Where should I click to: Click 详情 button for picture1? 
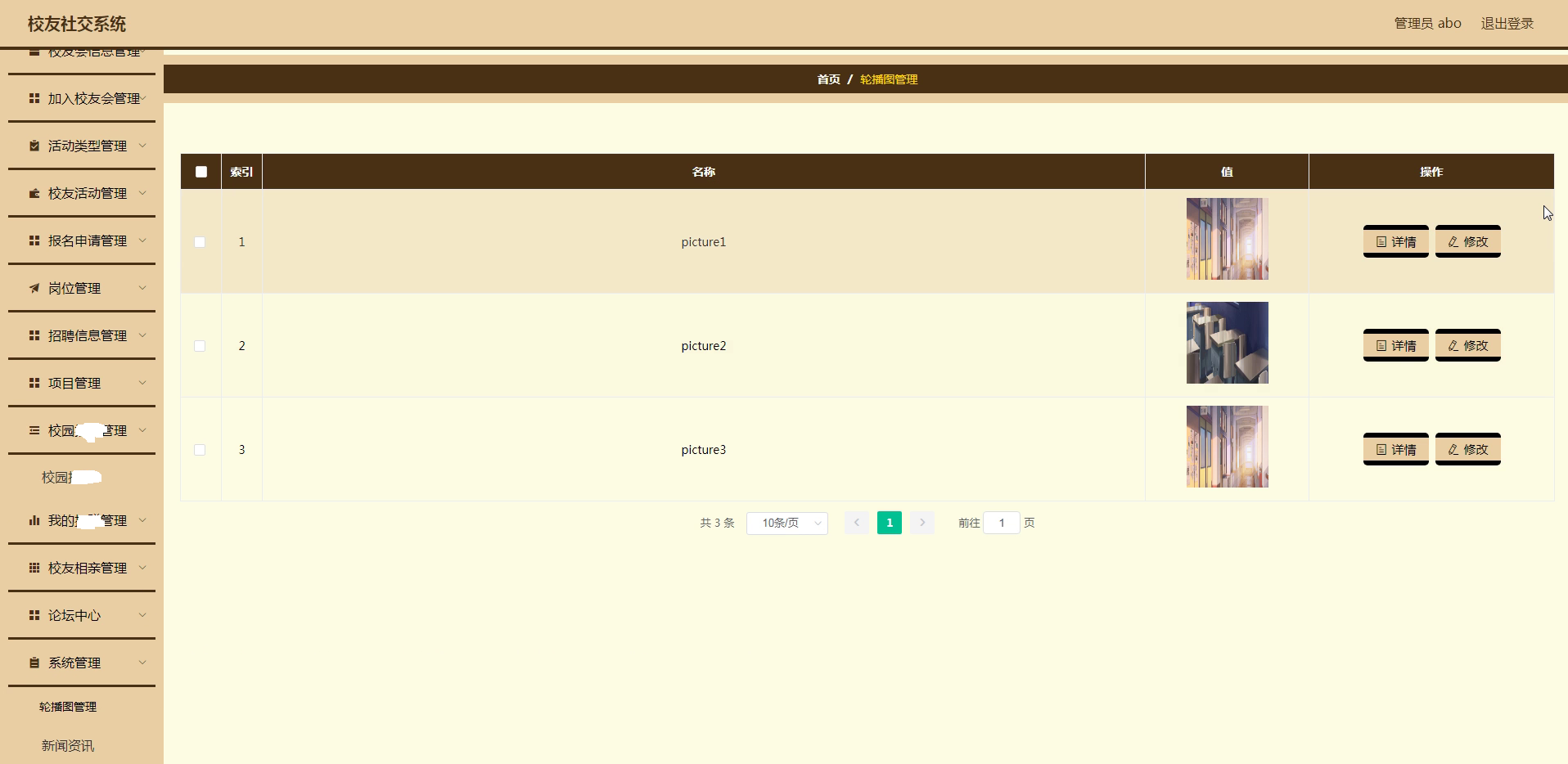(x=1396, y=241)
